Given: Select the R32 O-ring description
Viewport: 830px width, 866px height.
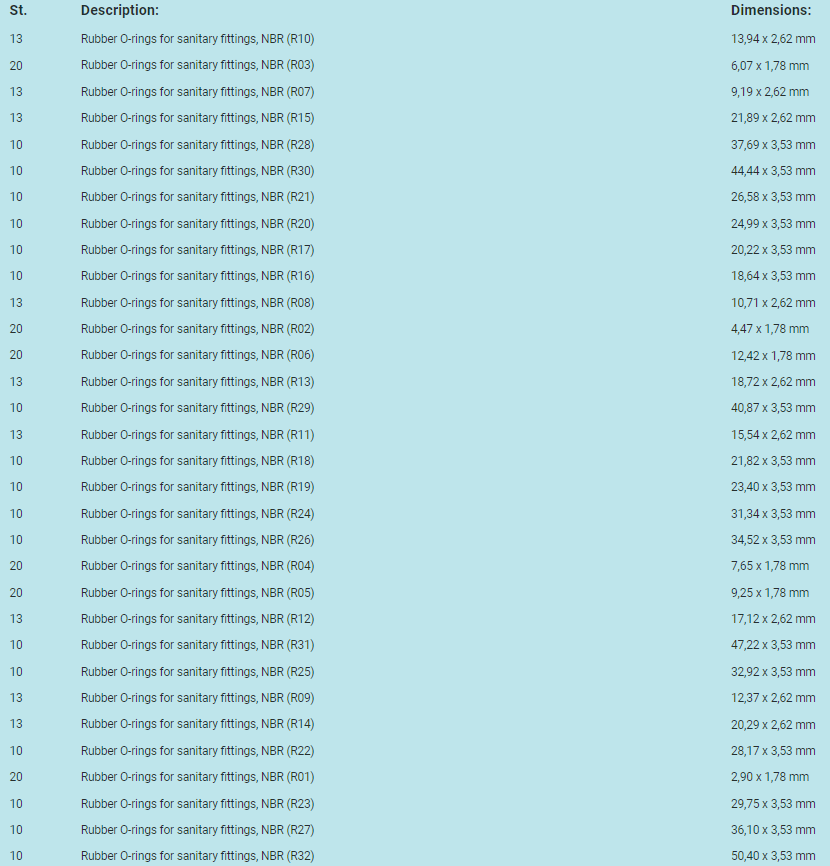Looking at the screenshot, I should click(197, 856).
